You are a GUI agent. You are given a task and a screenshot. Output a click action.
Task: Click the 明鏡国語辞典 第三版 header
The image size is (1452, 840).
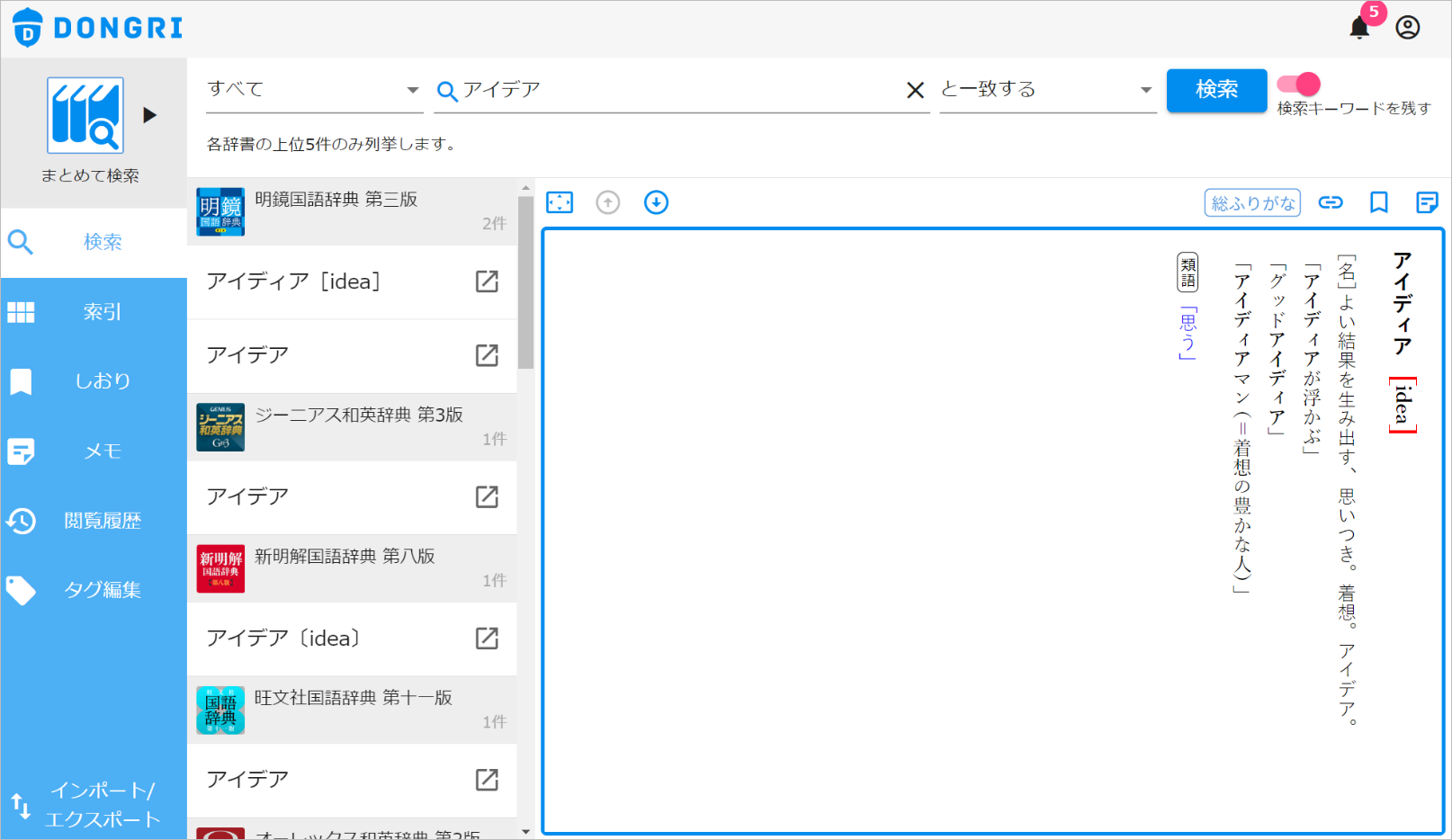352,212
